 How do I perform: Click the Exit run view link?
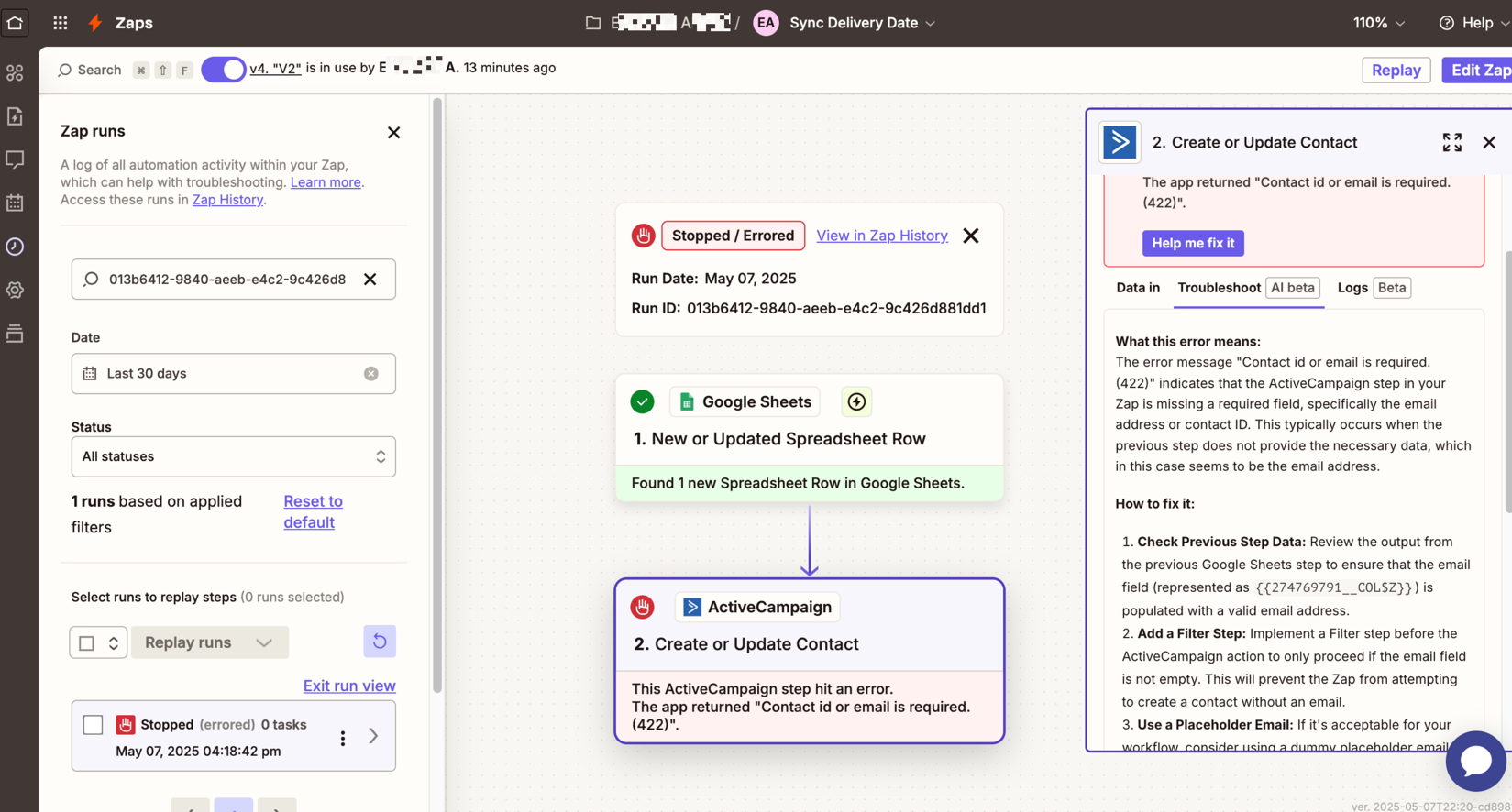click(349, 686)
